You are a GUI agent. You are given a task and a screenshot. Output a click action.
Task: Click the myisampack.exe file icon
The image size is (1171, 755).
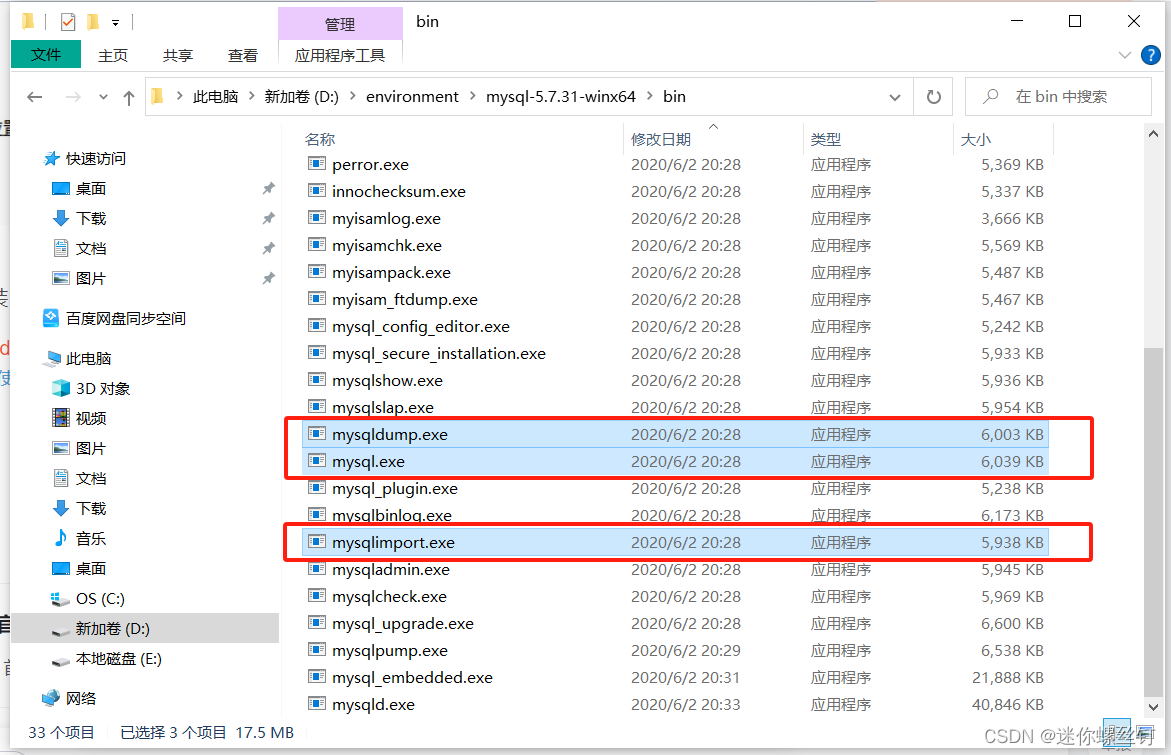pyautogui.click(x=317, y=272)
